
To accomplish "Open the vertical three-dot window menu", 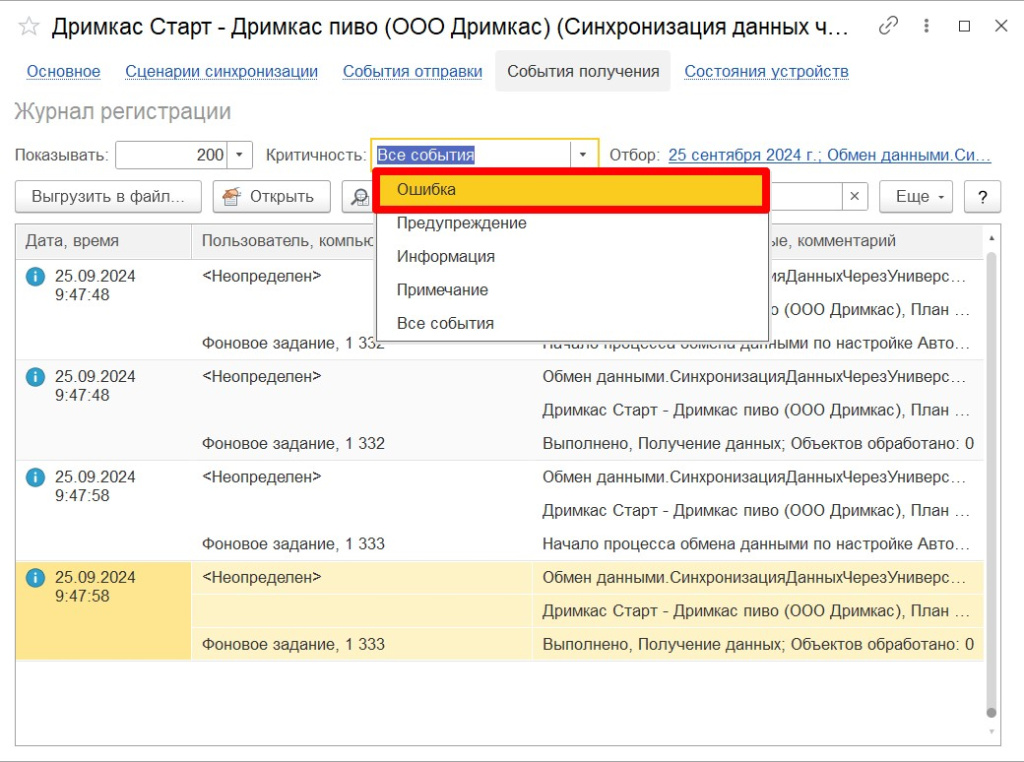I will pyautogui.click(x=926, y=27).
